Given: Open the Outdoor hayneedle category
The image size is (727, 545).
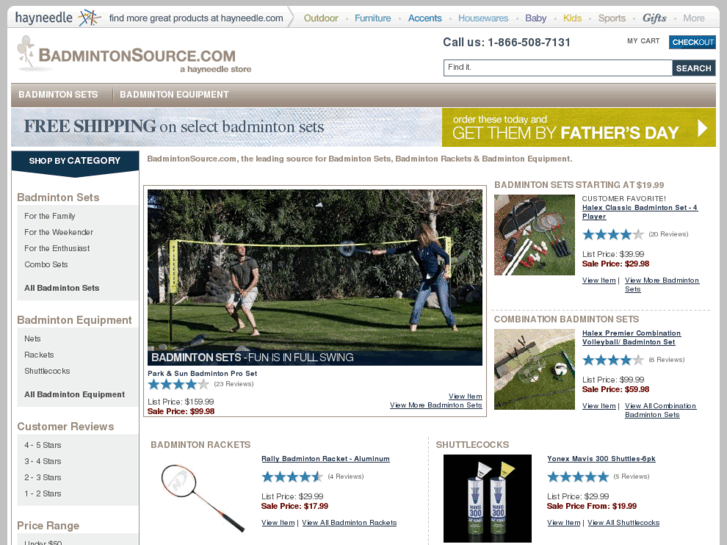Looking at the screenshot, I should pos(321,18).
